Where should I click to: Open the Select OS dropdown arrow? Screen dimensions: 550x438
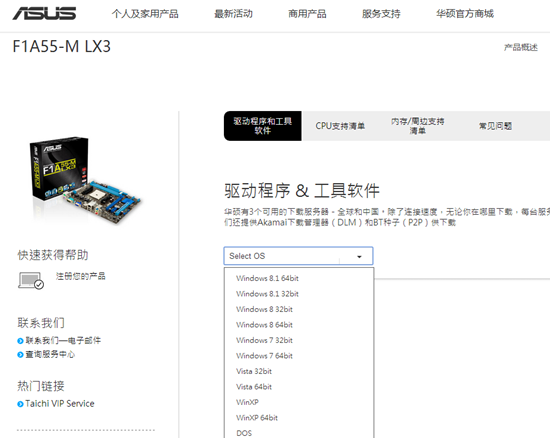pyautogui.click(x=359, y=257)
